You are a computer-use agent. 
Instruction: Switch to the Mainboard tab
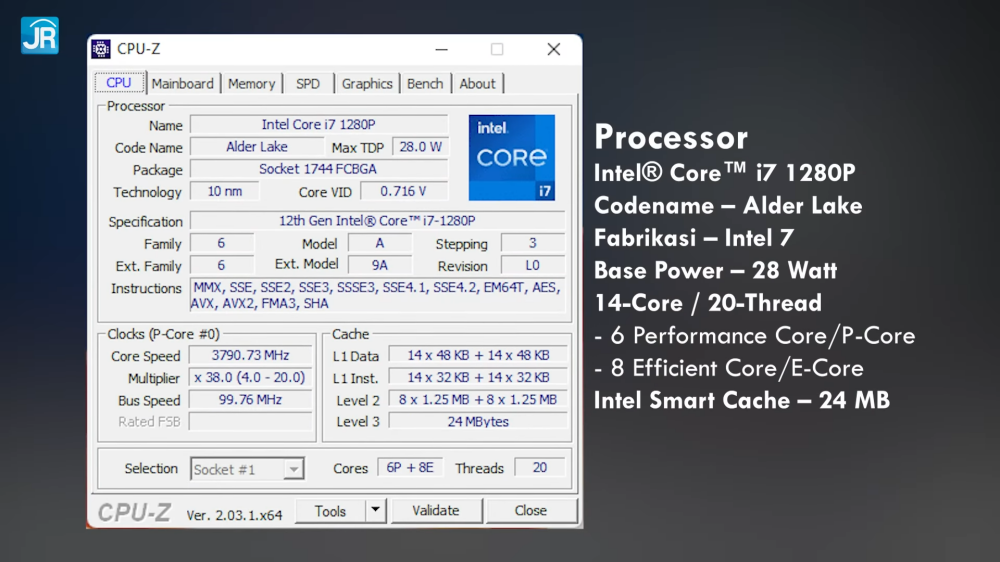[182, 84]
